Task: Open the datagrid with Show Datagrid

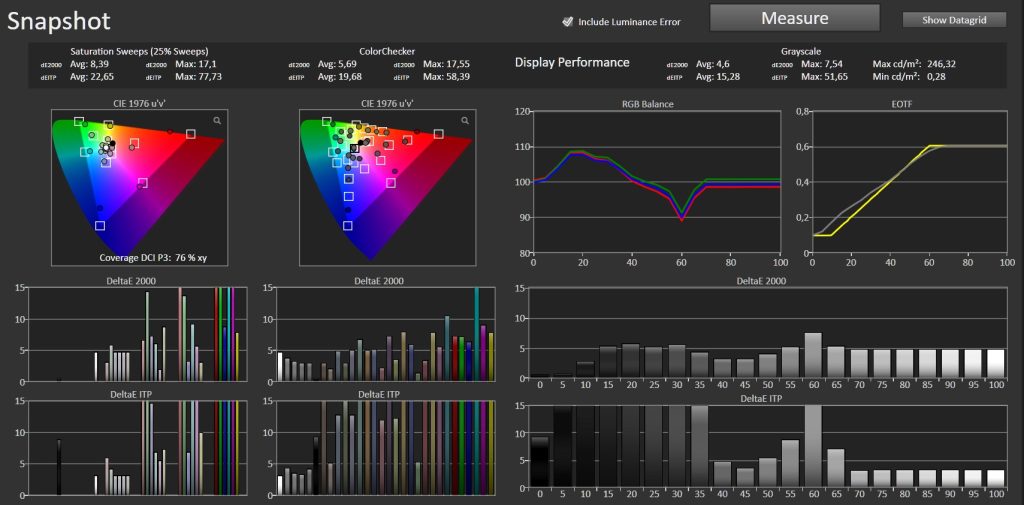Action: coord(953,20)
